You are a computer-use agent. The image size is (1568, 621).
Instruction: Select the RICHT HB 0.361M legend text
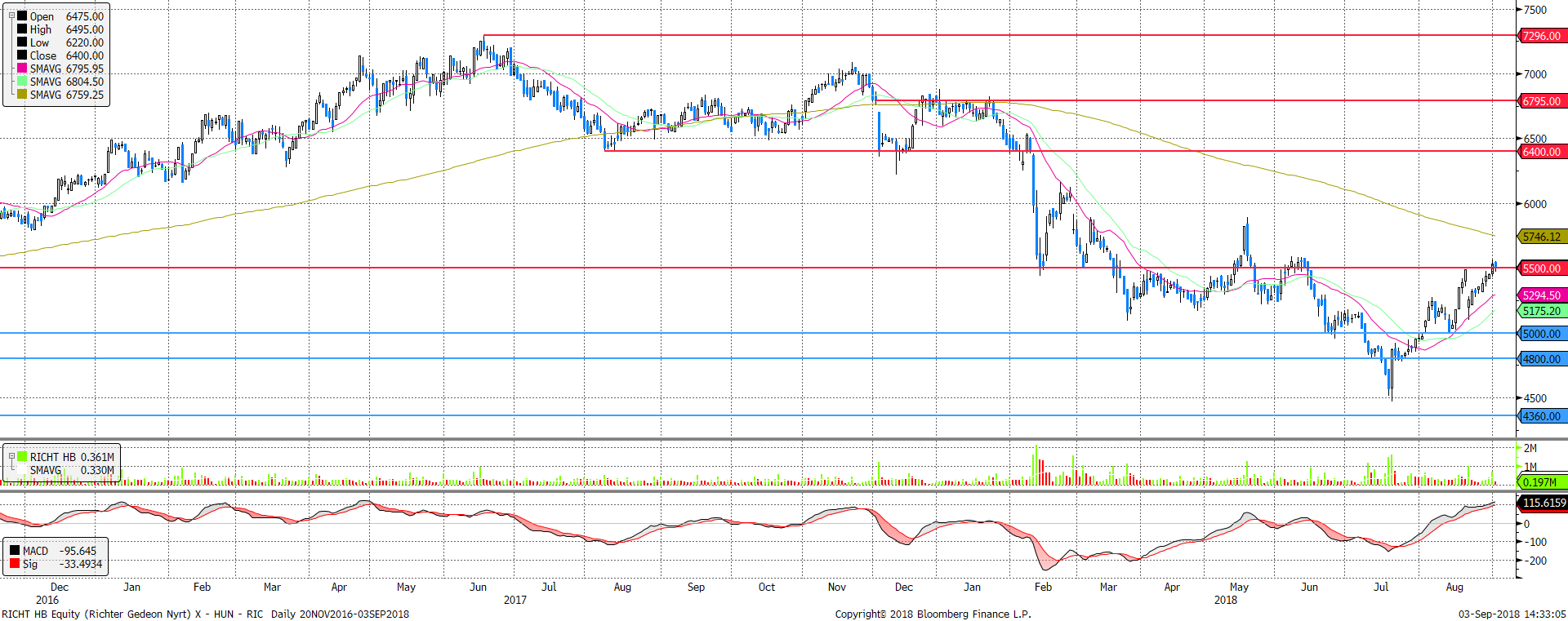[x=72, y=457]
